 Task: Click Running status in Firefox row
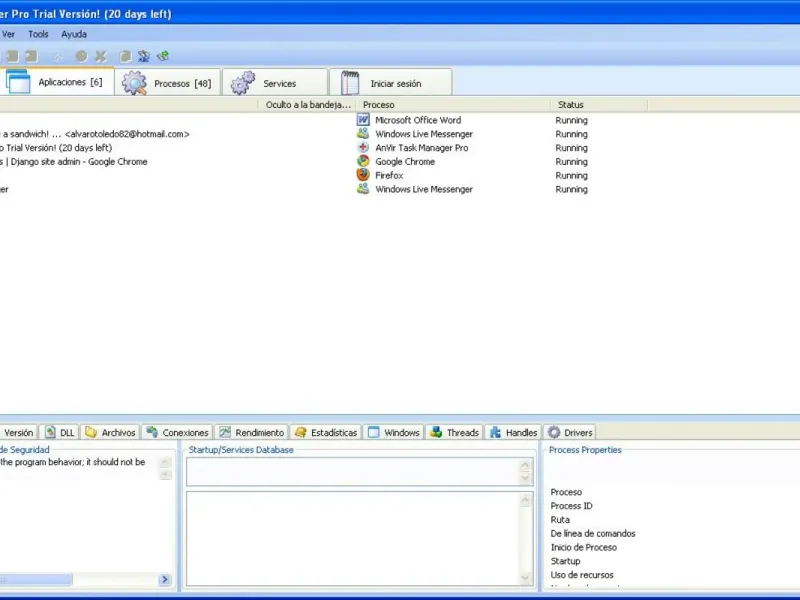point(571,175)
